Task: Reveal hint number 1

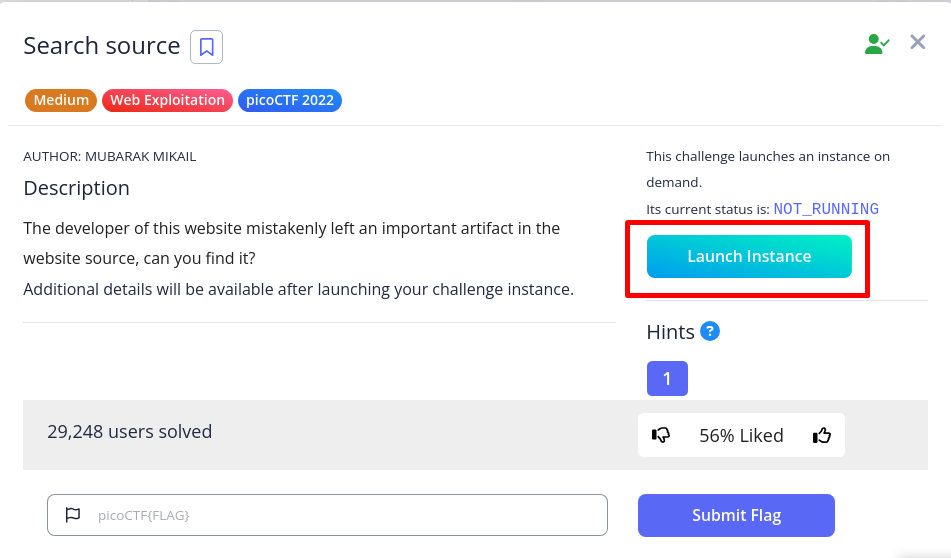Action: tap(667, 379)
